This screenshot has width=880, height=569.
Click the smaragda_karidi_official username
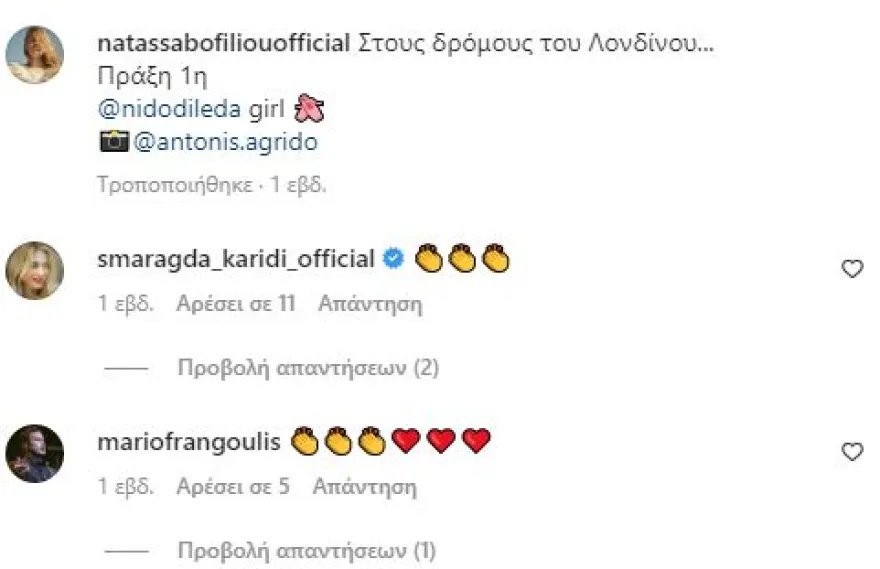(236, 259)
